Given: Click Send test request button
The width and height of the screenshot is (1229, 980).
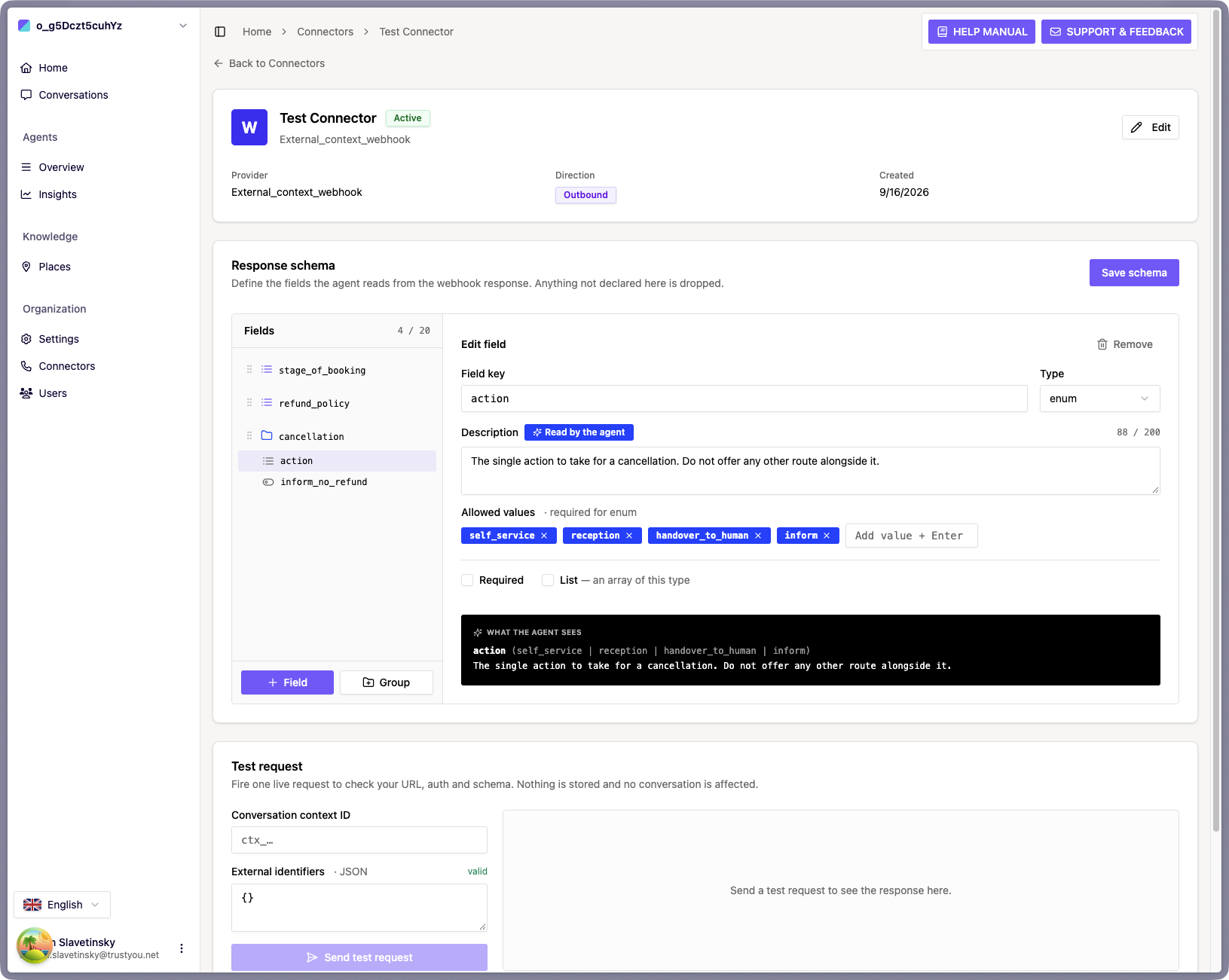Looking at the screenshot, I should (359, 957).
